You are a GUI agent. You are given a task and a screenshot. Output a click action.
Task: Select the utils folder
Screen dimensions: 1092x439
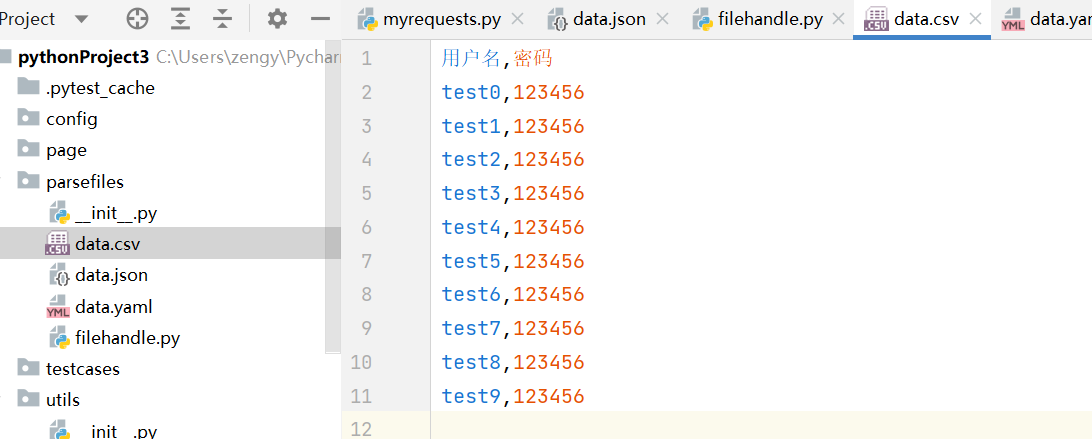[x=63, y=400]
